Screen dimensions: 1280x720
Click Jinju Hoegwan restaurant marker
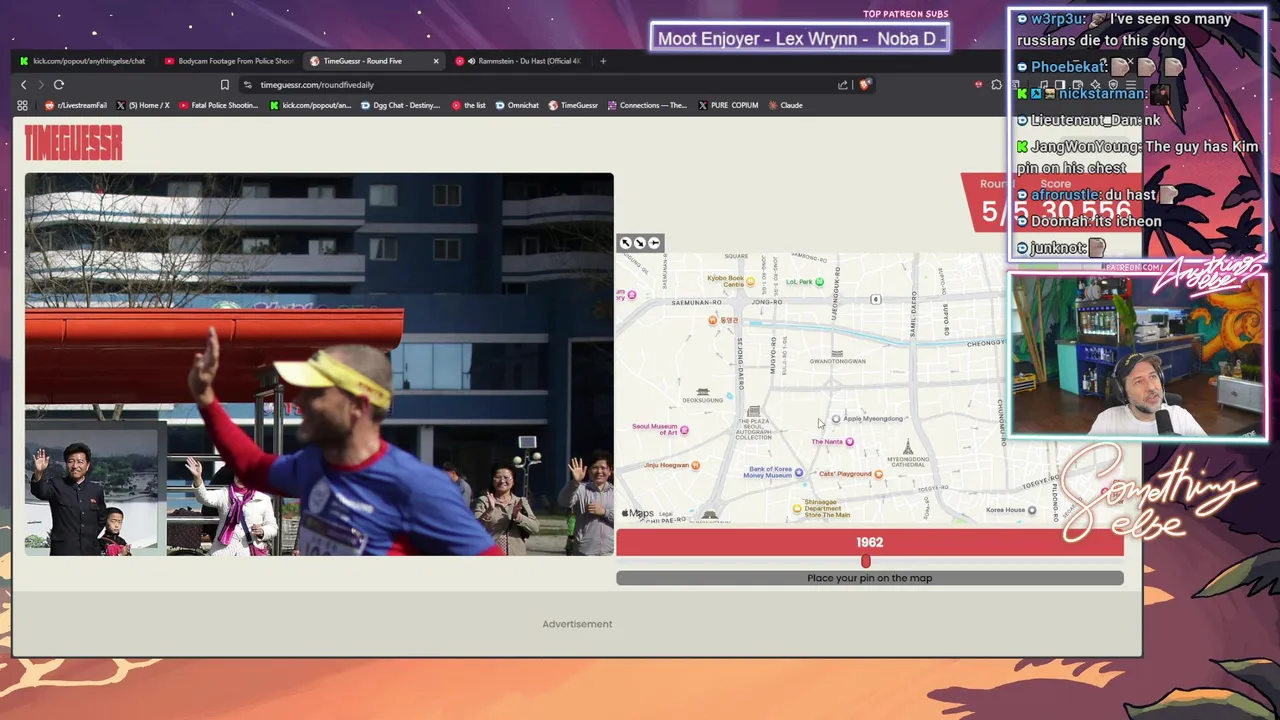coord(698,465)
